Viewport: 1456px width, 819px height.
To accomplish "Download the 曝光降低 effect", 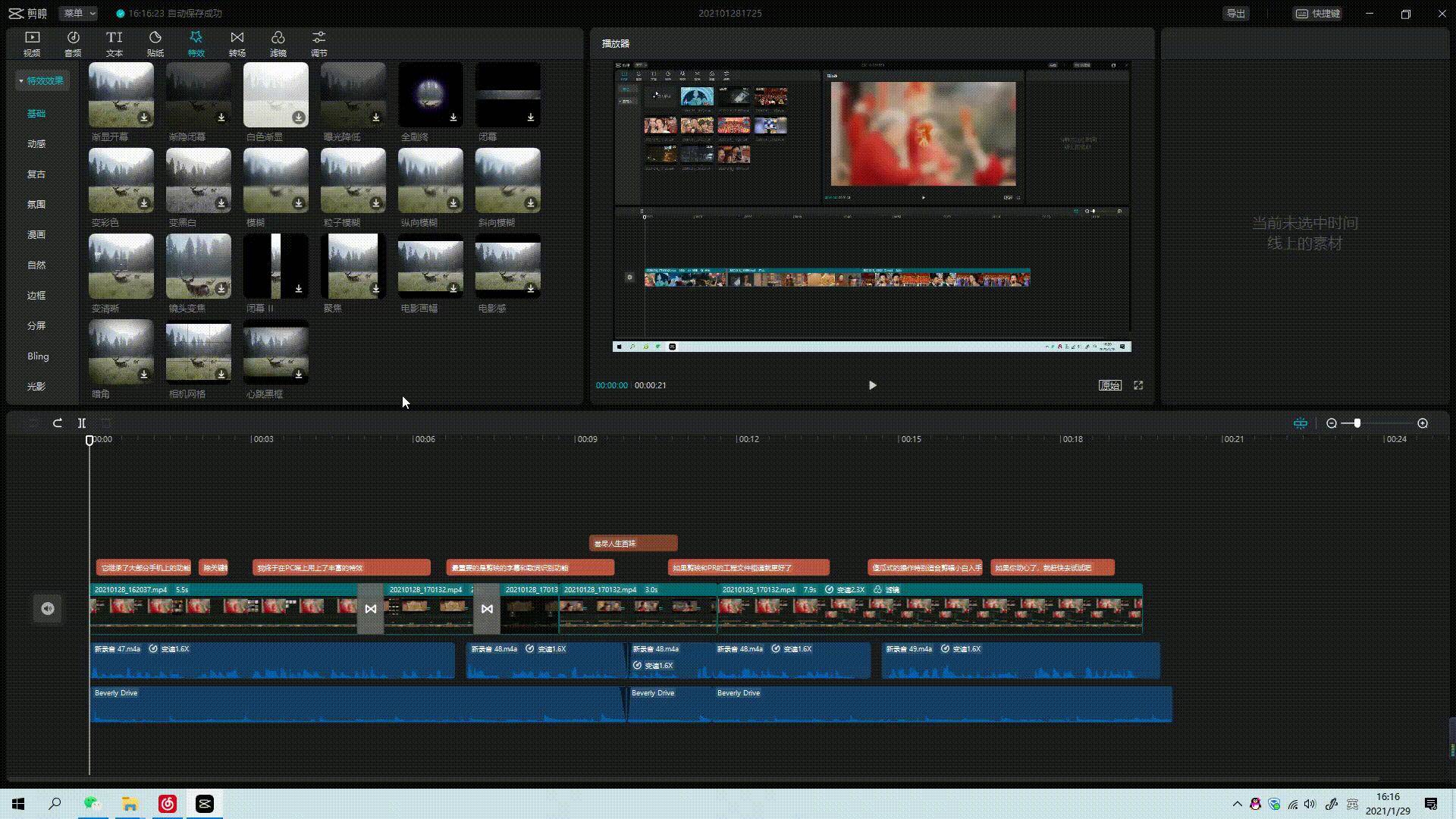I will pos(376,117).
